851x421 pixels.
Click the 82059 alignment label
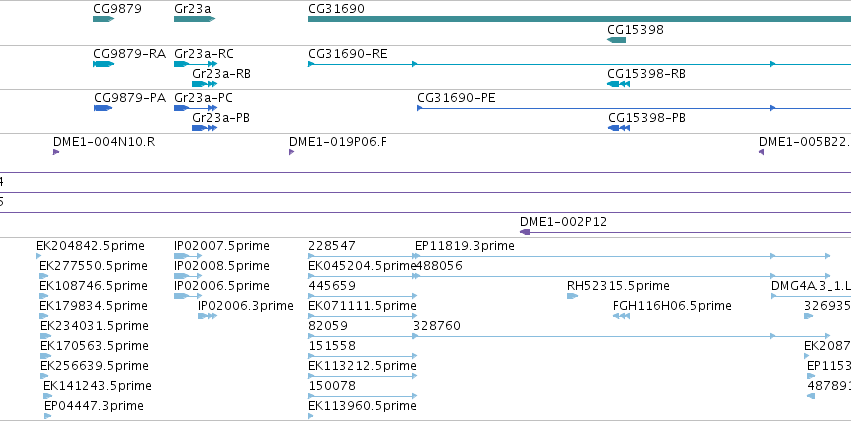point(328,326)
